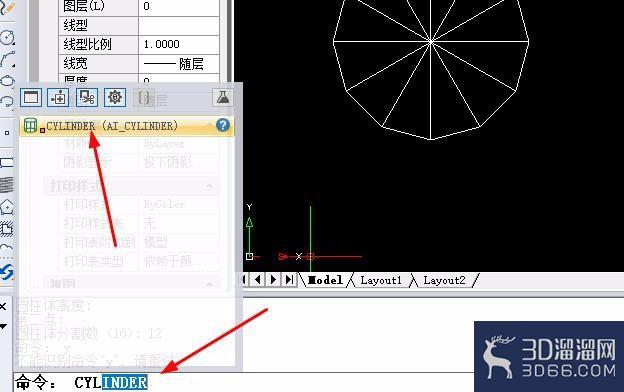The width and height of the screenshot is (624, 392).
Task: Select the Hatch tool with dashed box
Action: click(x=7, y=228)
